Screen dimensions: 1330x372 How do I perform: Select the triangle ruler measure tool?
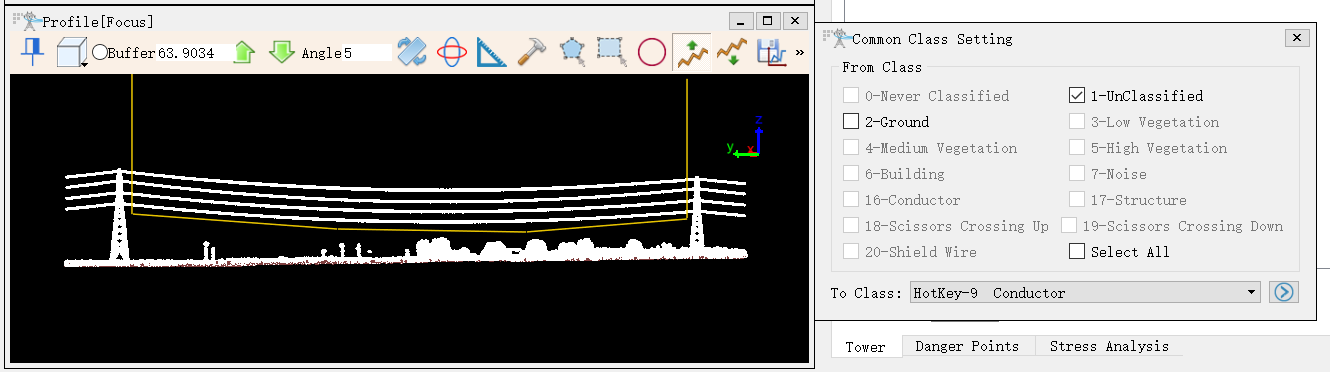[x=492, y=52]
